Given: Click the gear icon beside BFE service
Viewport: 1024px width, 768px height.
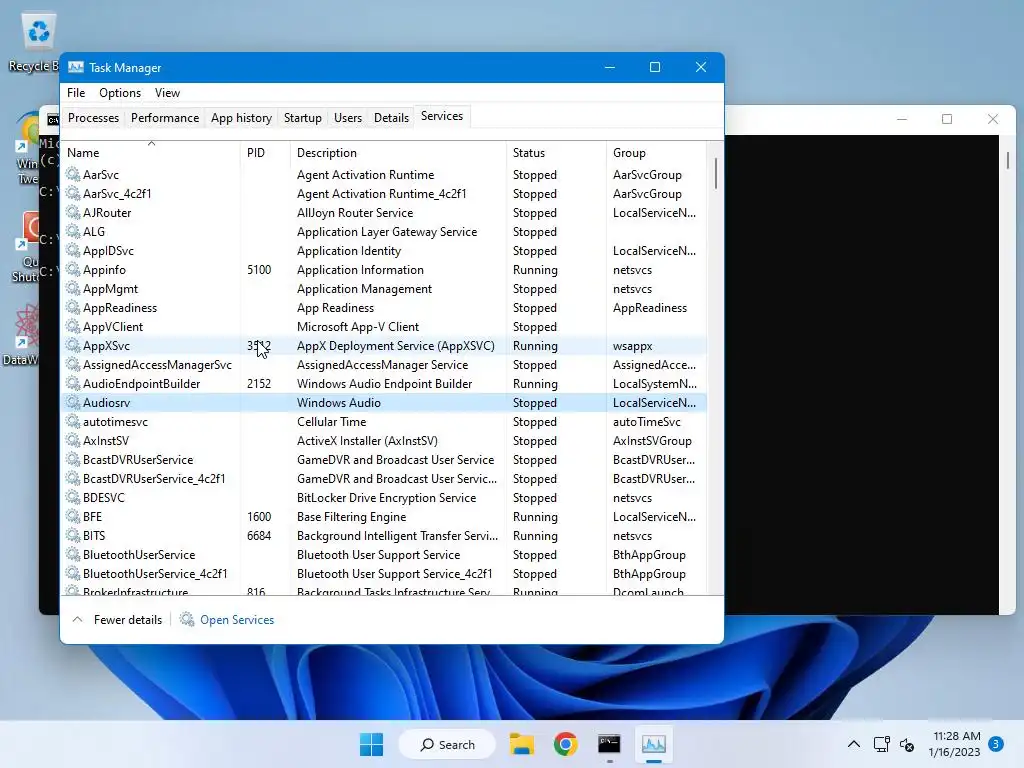Looking at the screenshot, I should pos(72,516).
